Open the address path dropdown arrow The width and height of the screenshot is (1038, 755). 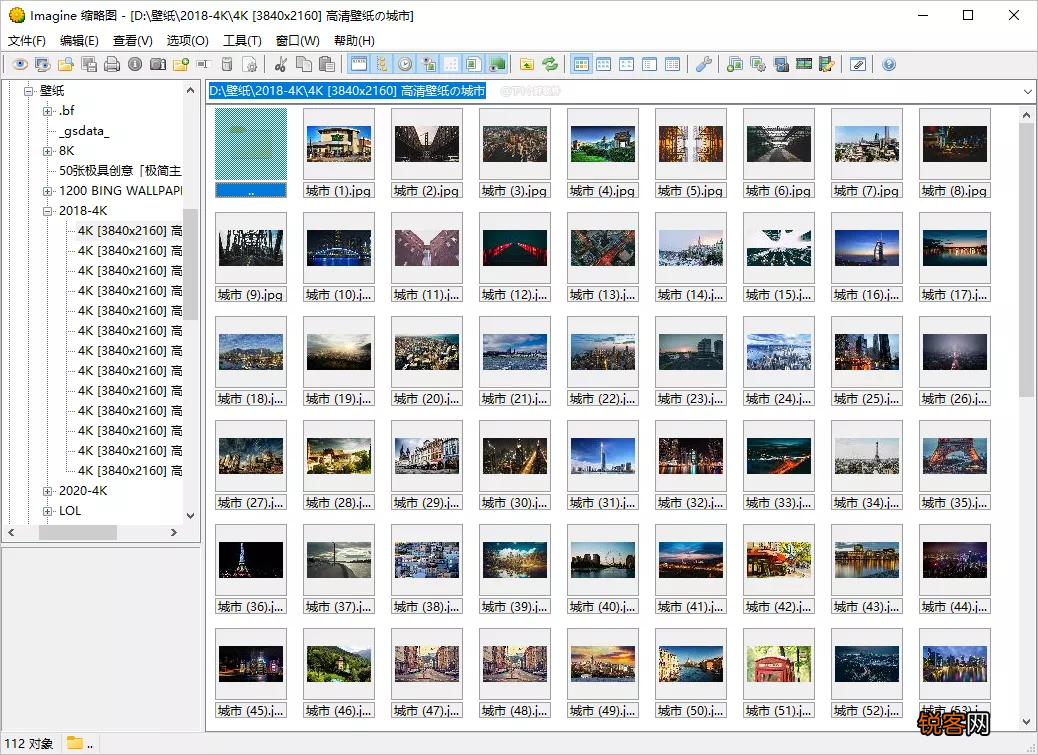tap(1027, 91)
